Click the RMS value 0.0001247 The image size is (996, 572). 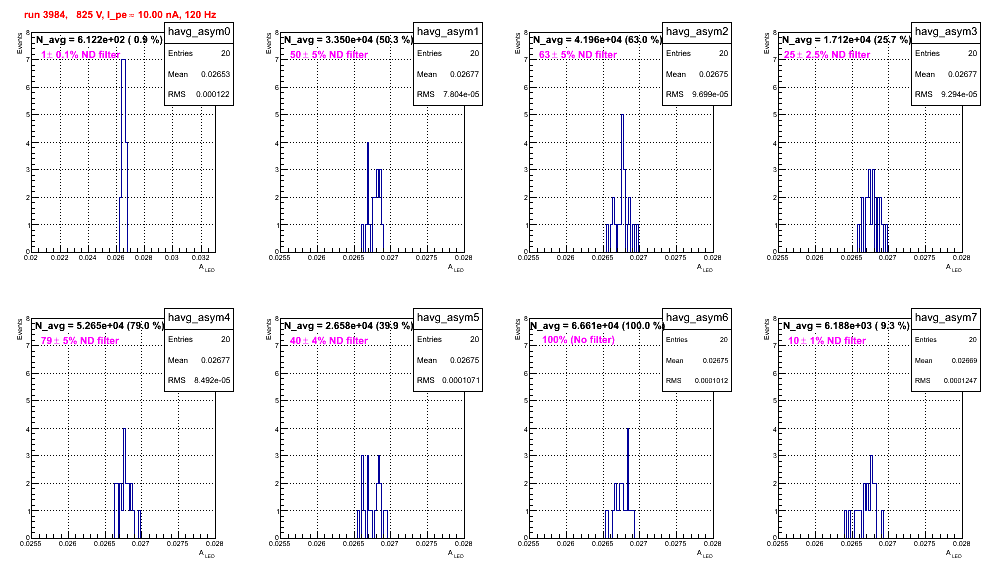[960, 381]
